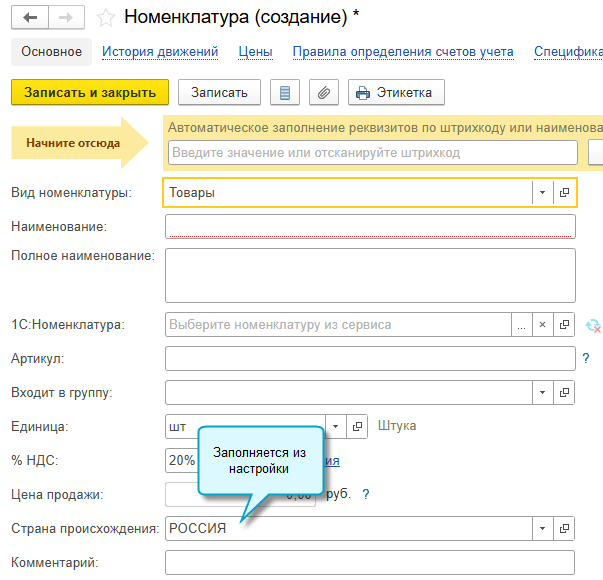Click into the Наименование input field
Viewport: 603px width, 580px height.
[x=370, y=226]
